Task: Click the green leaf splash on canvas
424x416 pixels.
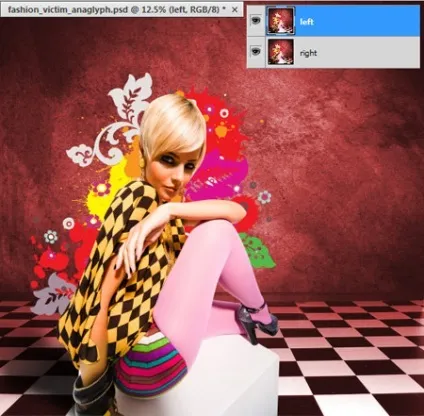Action: pyautogui.click(x=258, y=250)
